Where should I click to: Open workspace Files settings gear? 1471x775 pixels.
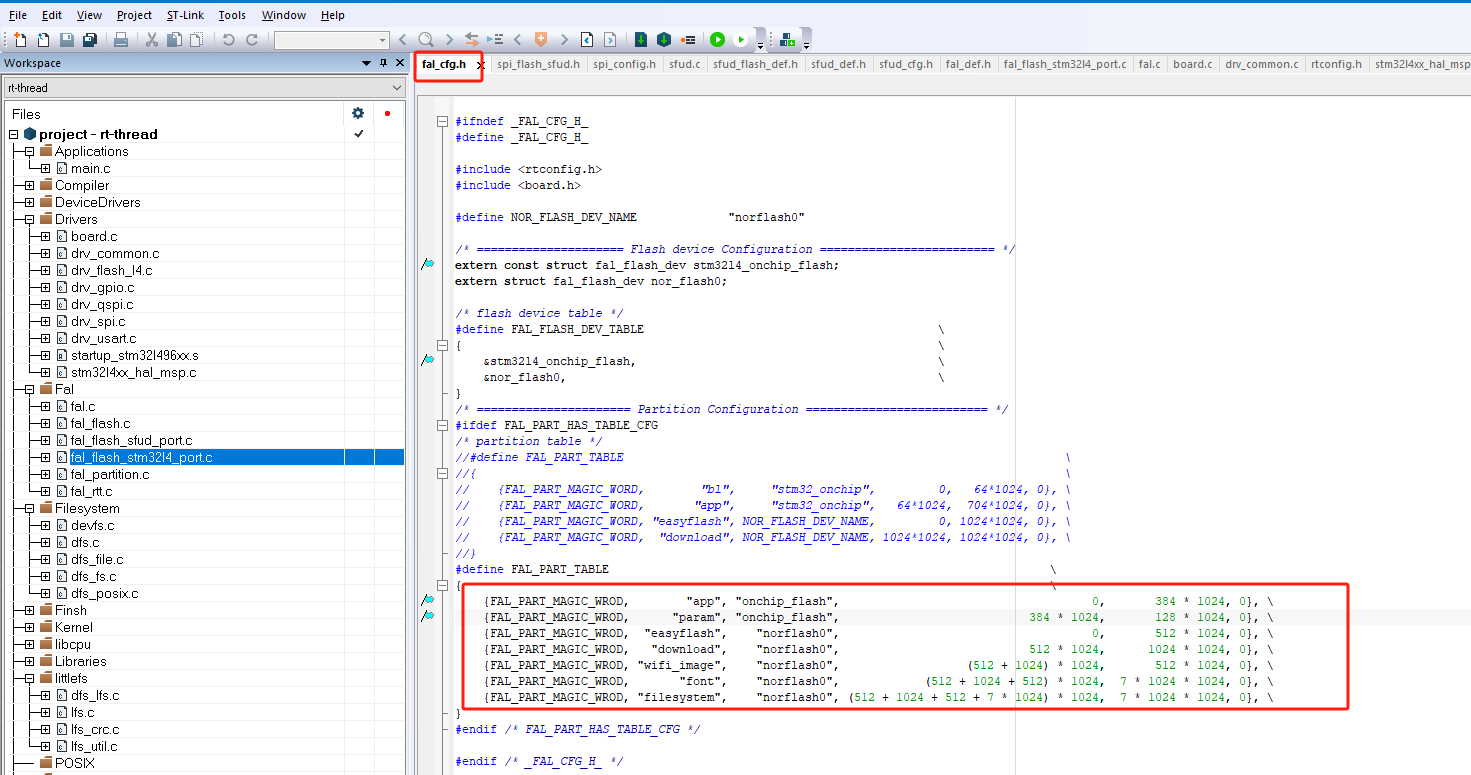tap(358, 113)
